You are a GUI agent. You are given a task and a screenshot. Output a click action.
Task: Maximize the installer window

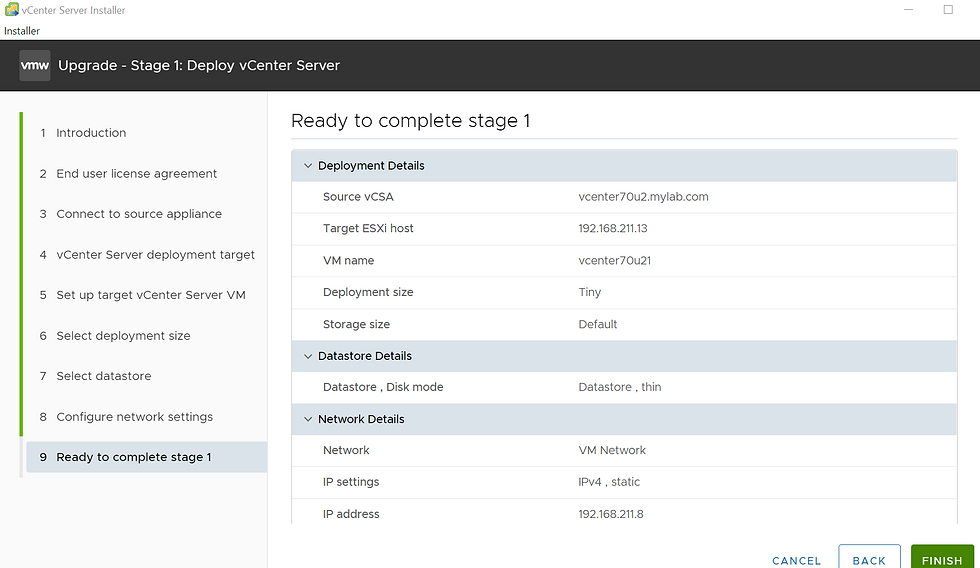[948, 9]
